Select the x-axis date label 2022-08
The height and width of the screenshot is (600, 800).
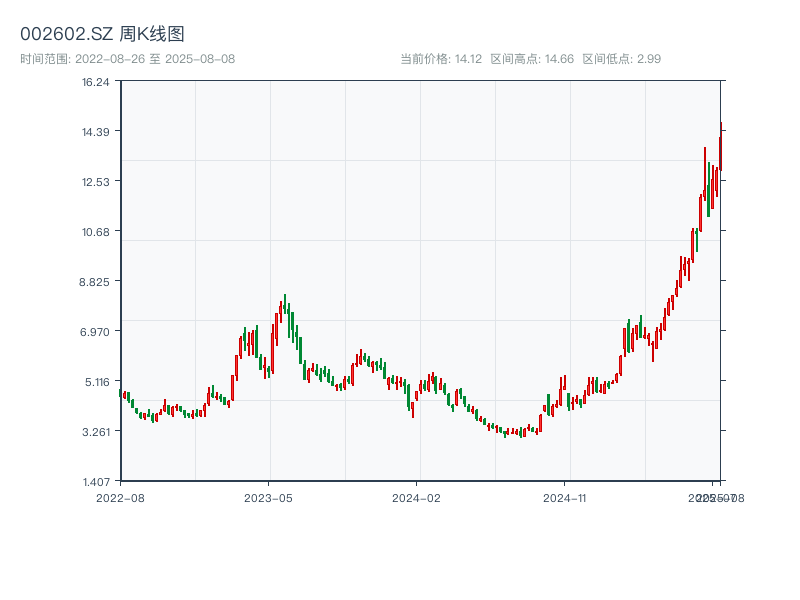(x=120, y=498)
